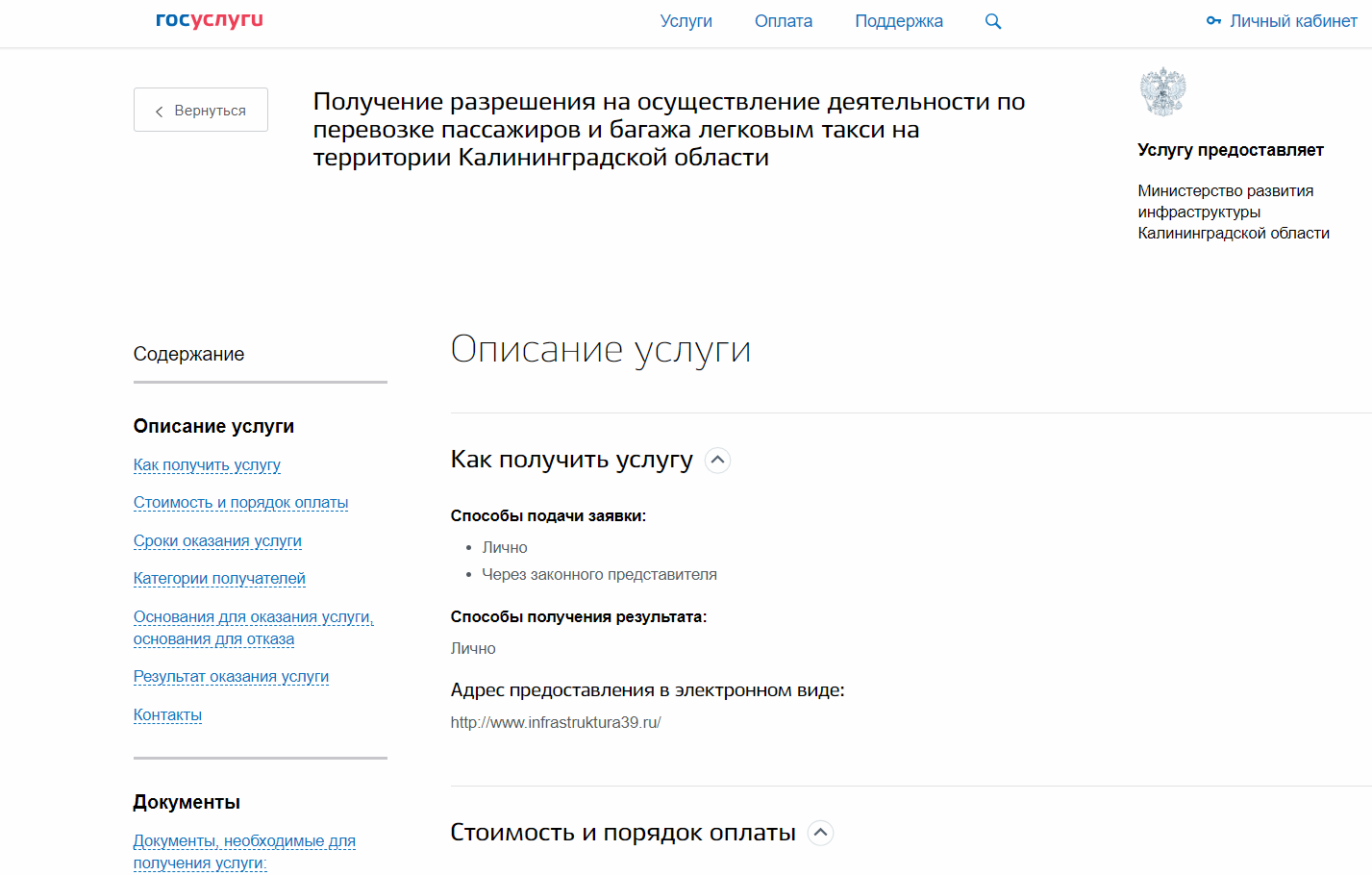This screenshot has height=875, width=1372.
Task: Click the Содержание sidebar title
Action: click(x=188, y=355)
